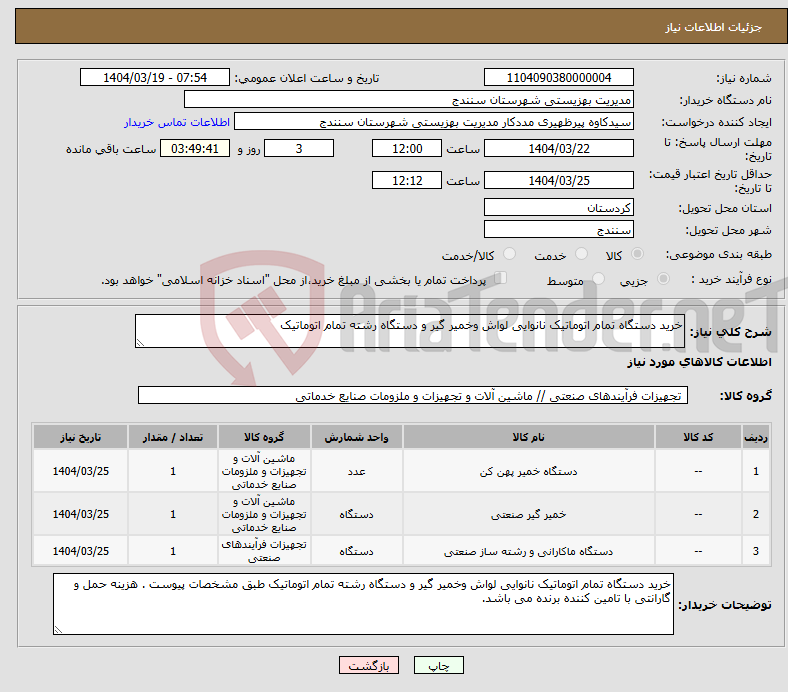
Task: Click the goods group field
Action: pos(413,395)
